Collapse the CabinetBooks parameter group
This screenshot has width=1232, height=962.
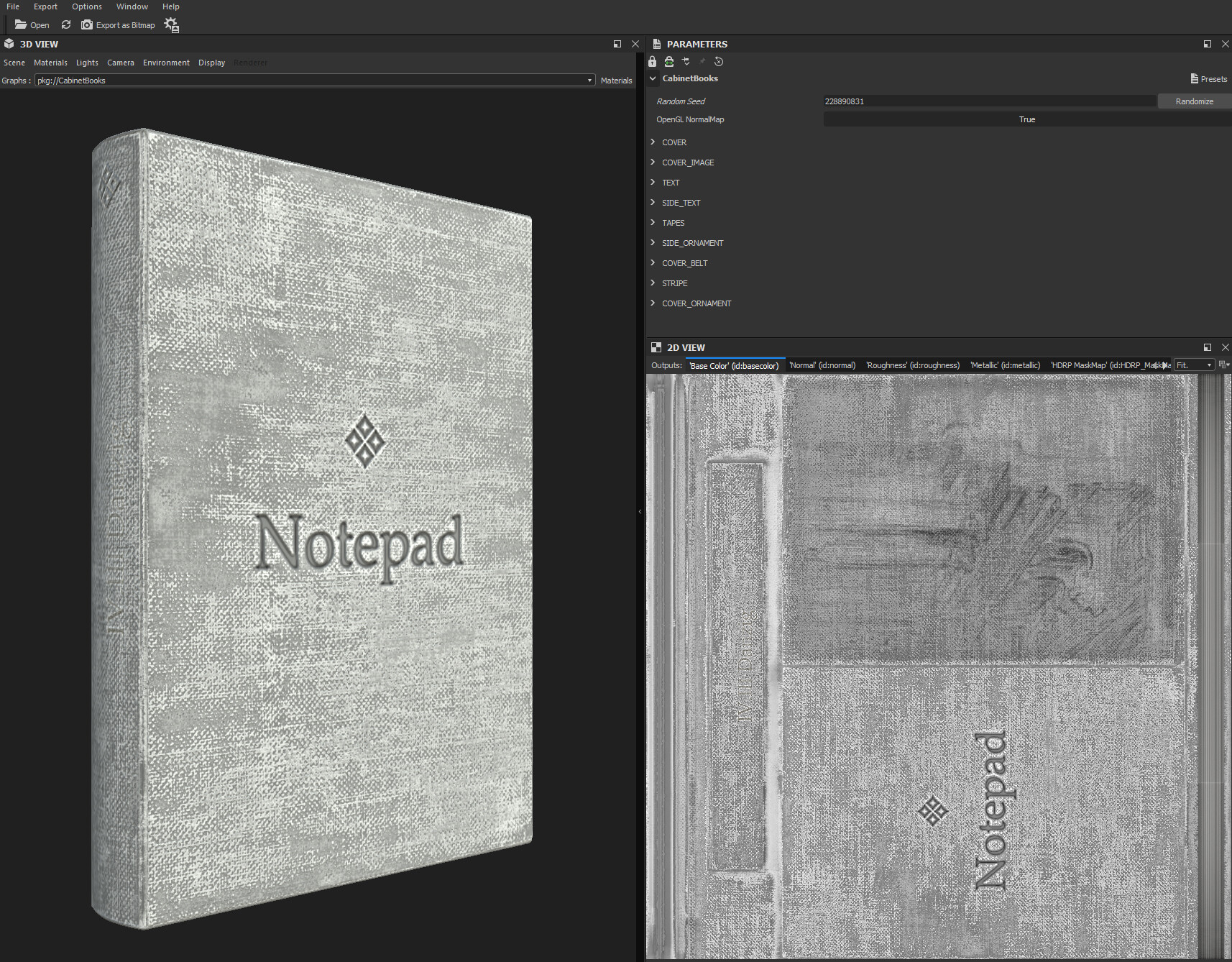coord(653,78)
